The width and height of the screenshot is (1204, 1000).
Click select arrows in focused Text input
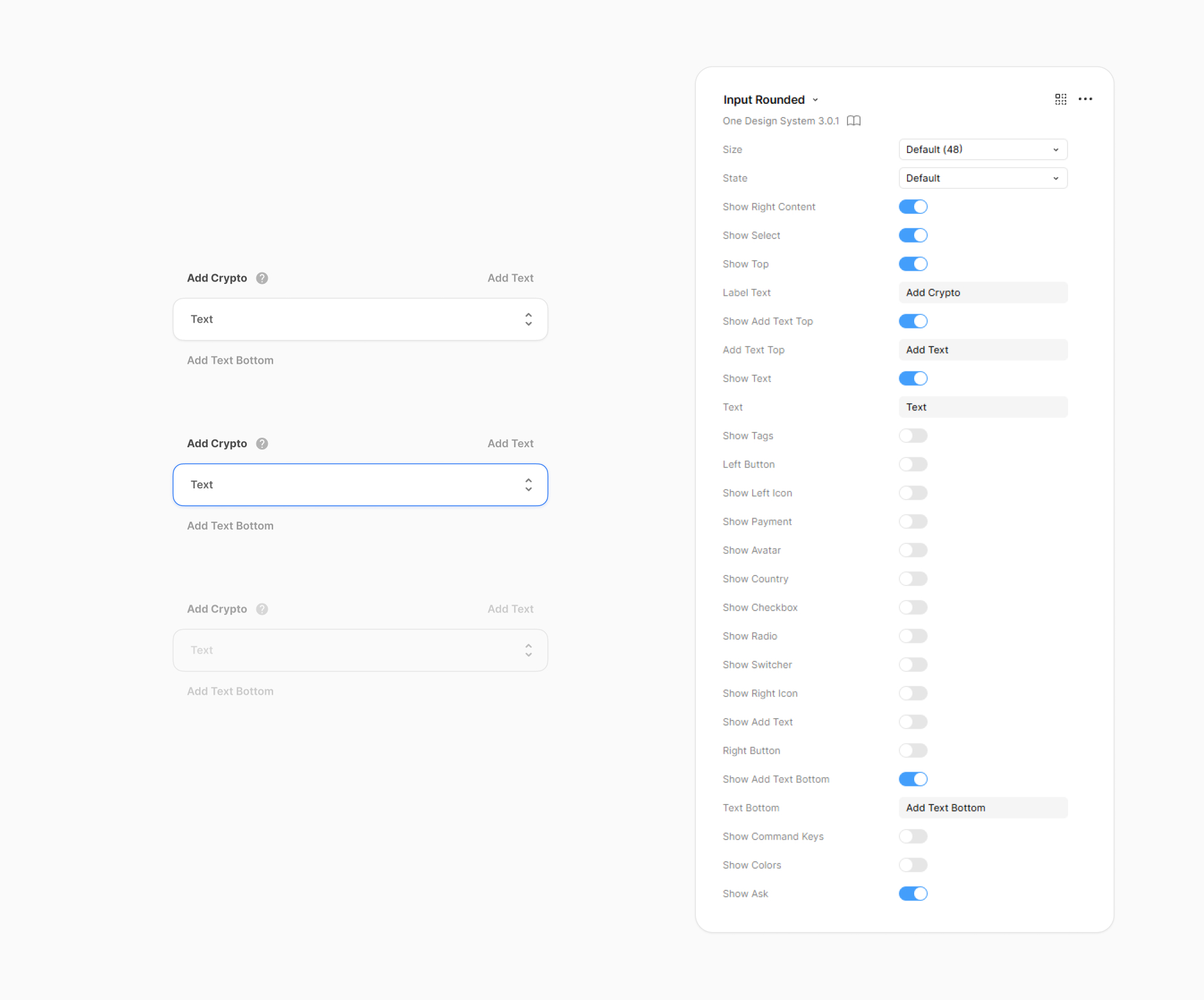pyautogui.click(x=528, y=485)
